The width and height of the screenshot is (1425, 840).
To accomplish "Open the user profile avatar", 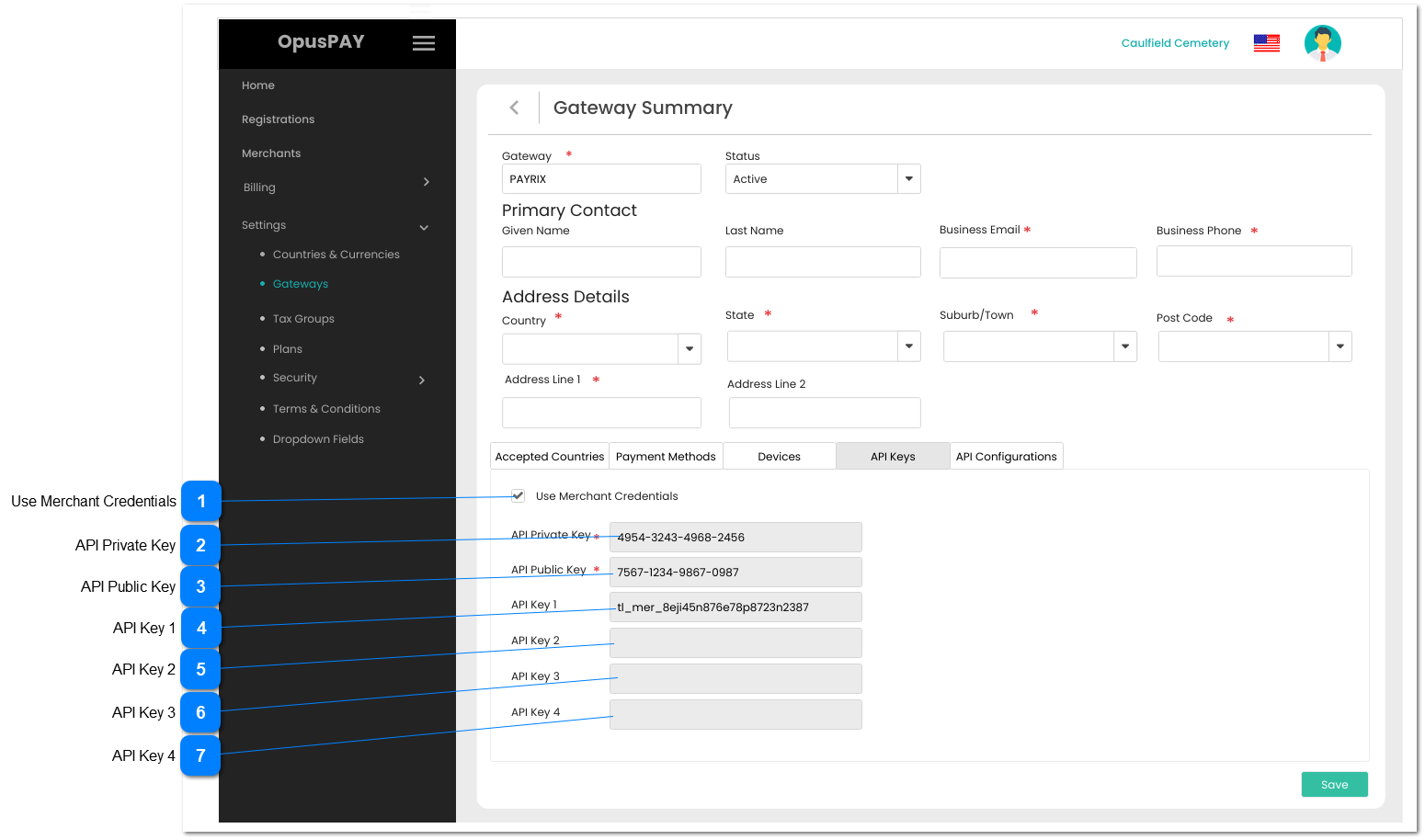I will (x=1322, y=42).
